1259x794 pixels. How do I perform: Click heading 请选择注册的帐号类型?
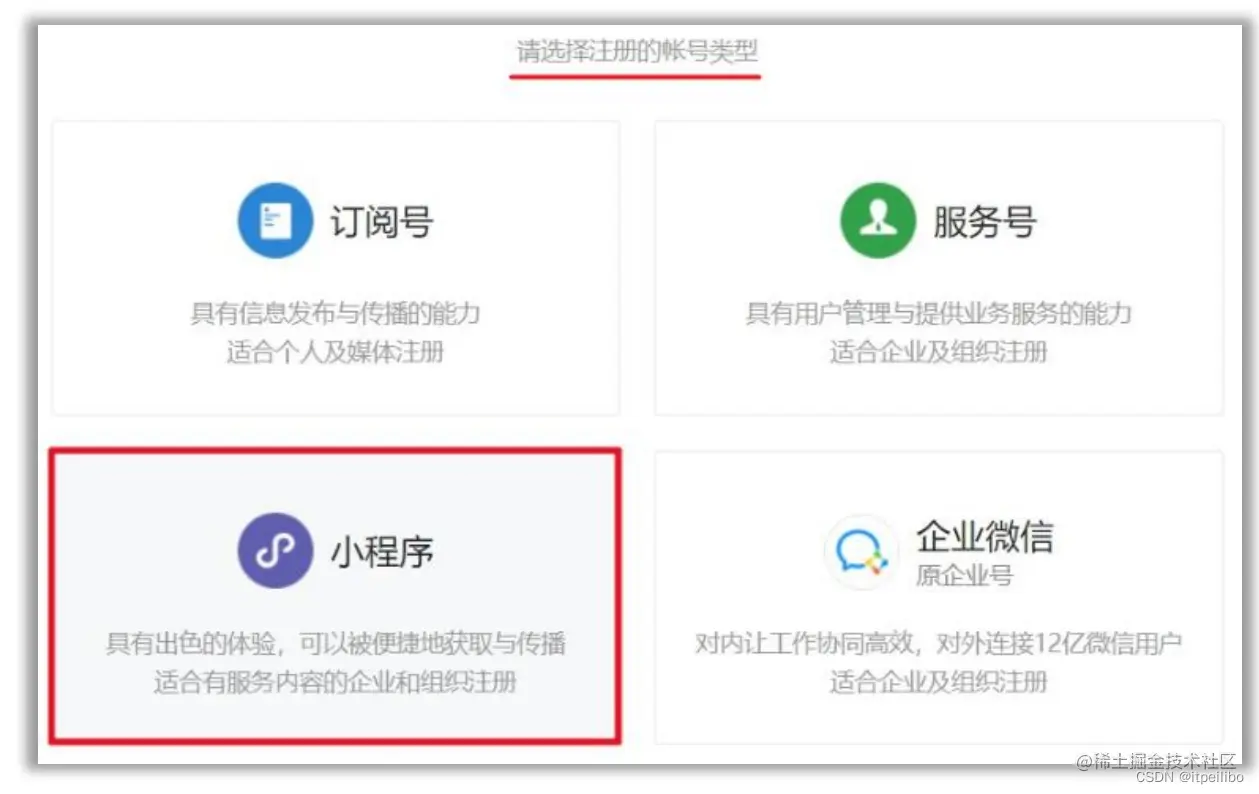(636, 50)
